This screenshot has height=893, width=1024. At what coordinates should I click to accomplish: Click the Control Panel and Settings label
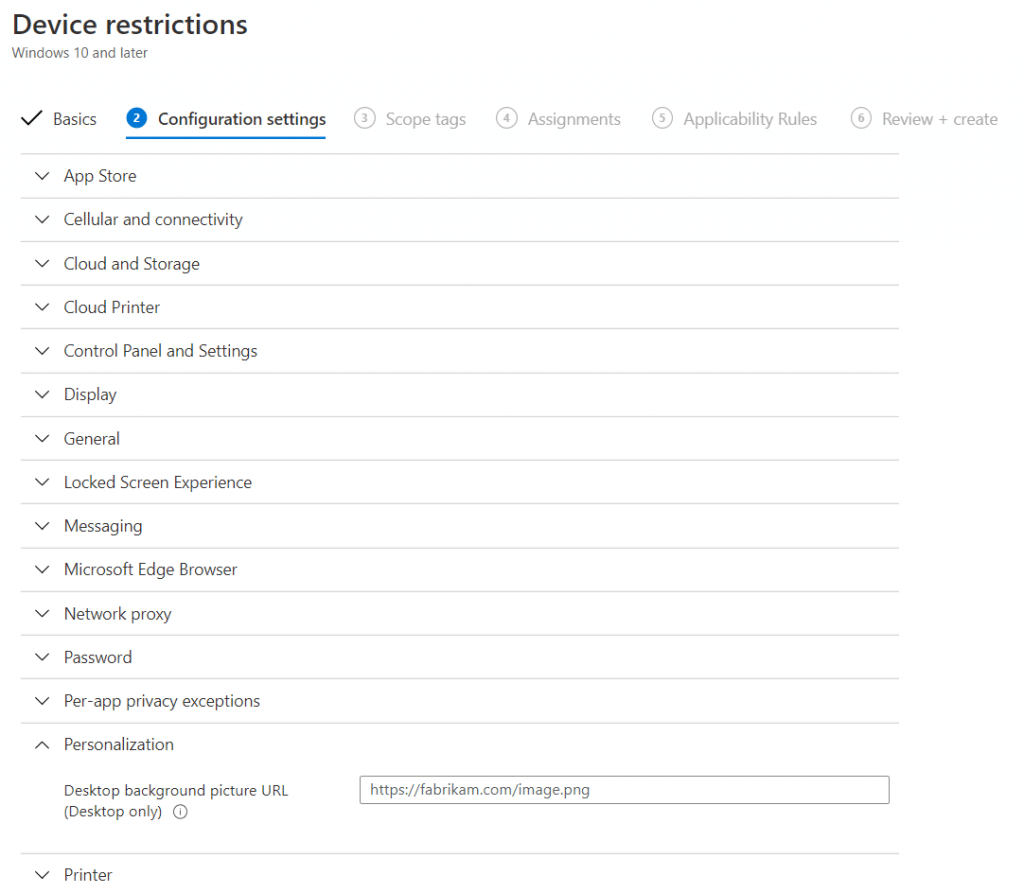160,351
